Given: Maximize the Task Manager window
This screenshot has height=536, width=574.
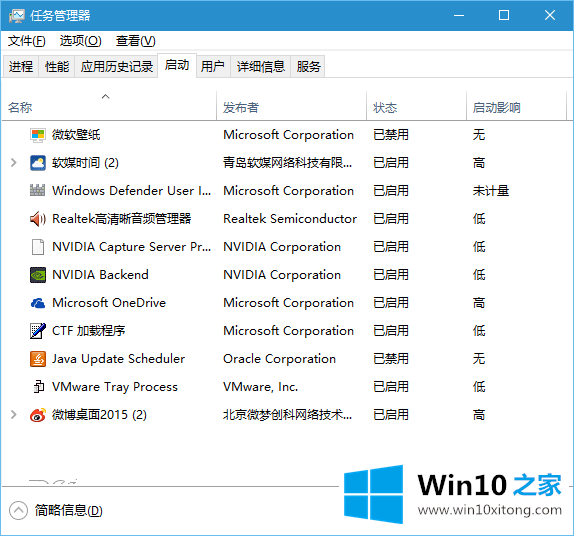Looking at the screenshot, I should coord(504,15).
